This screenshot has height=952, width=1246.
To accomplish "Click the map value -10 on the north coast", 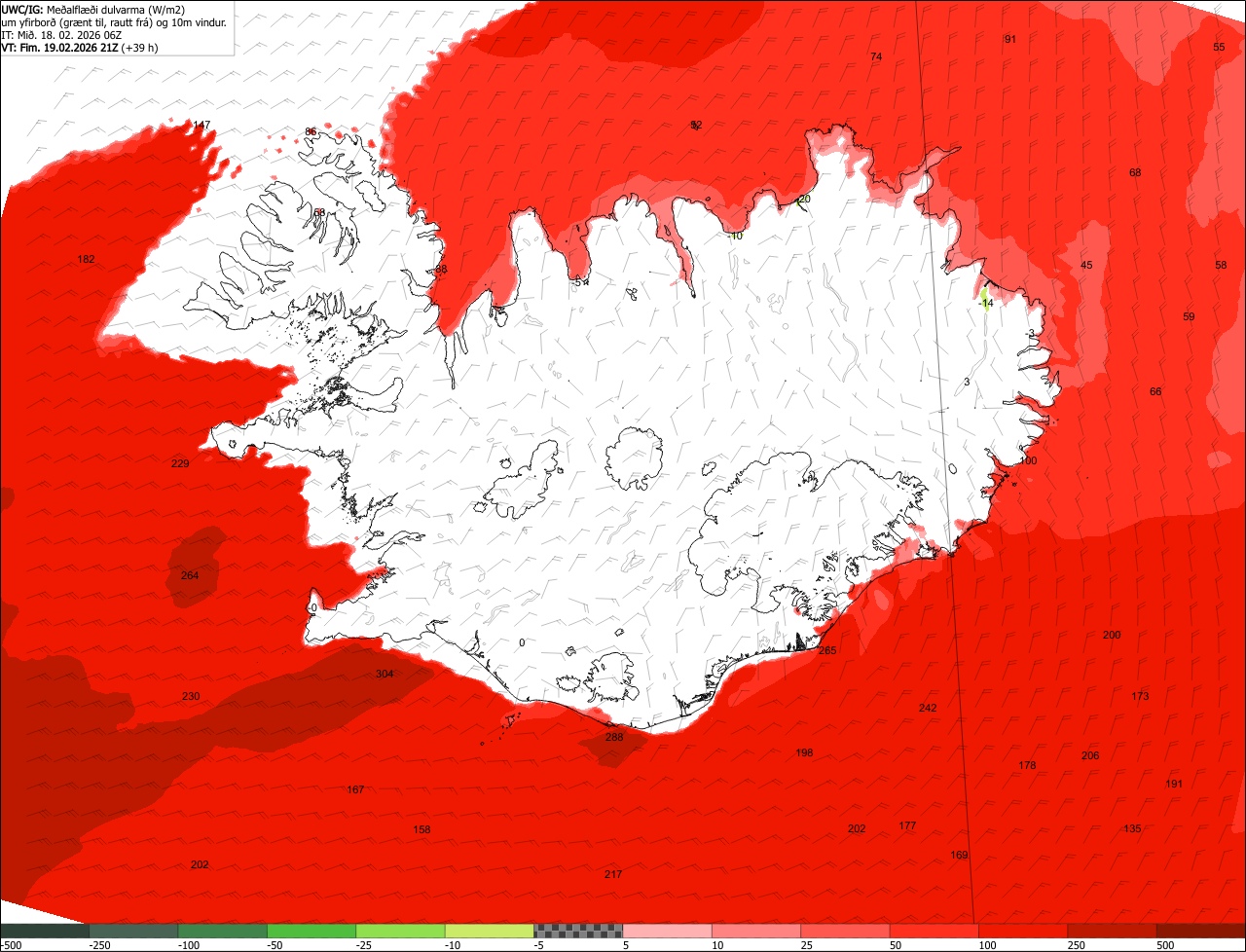I will [735, 236].
